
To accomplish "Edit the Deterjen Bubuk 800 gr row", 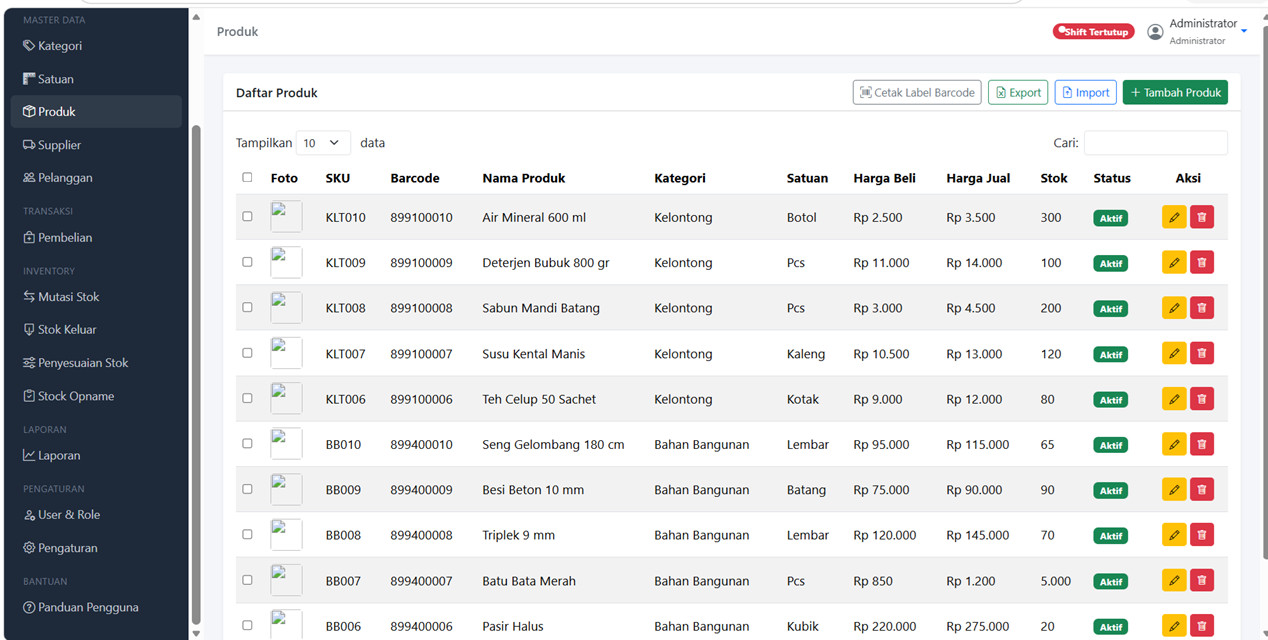I will 1174,262.
